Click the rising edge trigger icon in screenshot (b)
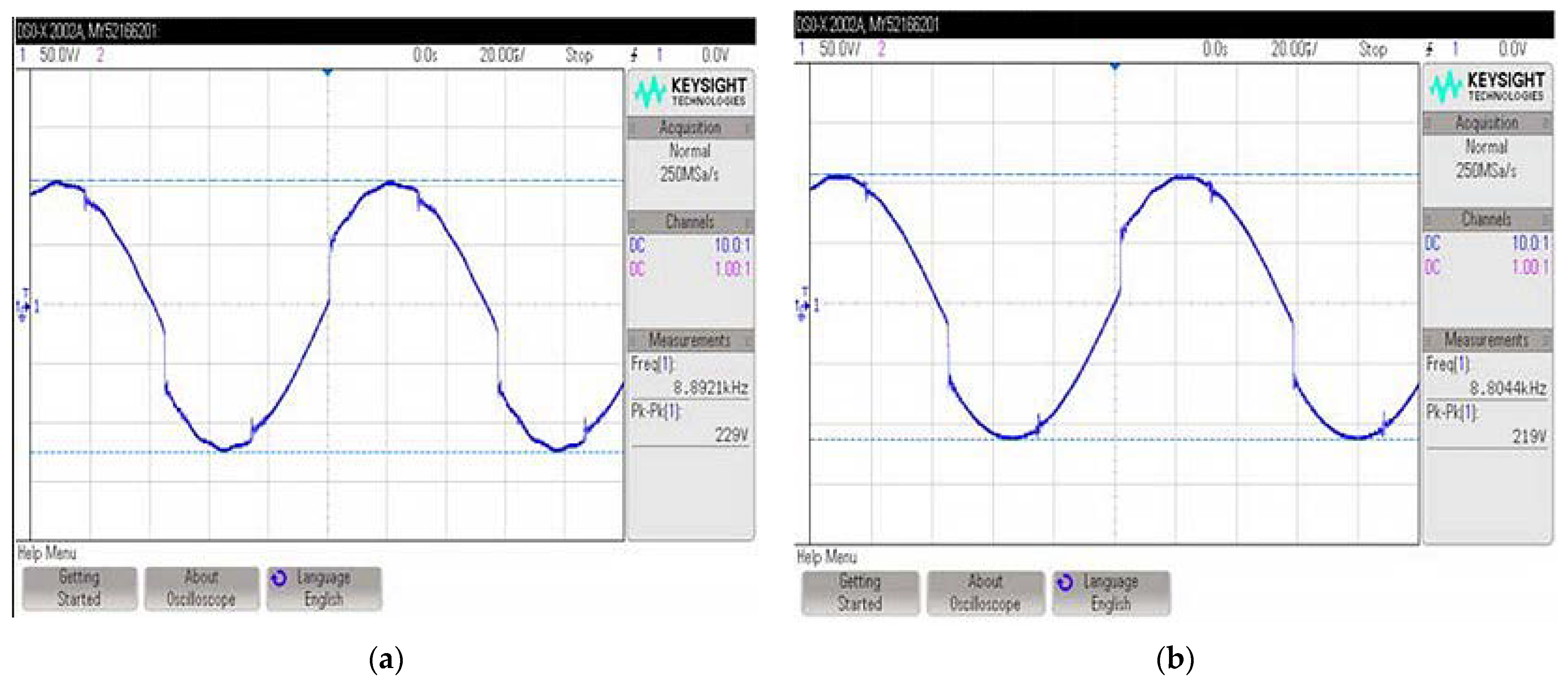This screenshot has height=683, width=1568. [x=1429, y=49]
